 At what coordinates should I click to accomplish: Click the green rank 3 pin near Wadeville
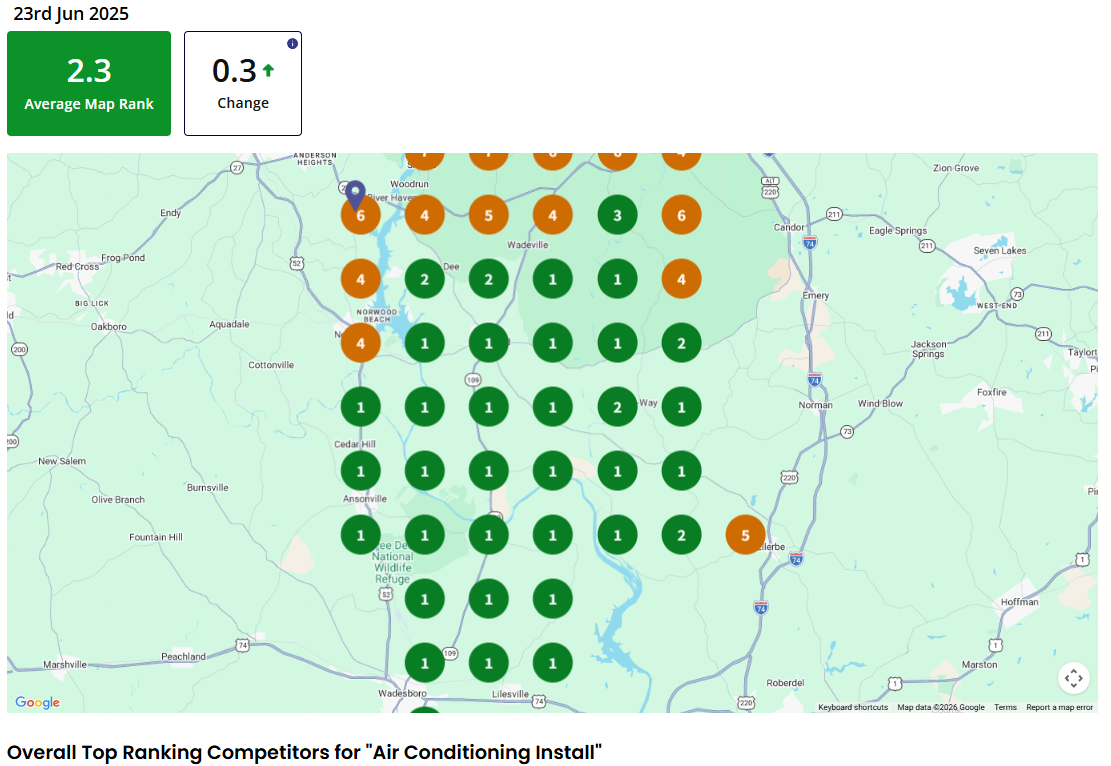tap(617, 214)
